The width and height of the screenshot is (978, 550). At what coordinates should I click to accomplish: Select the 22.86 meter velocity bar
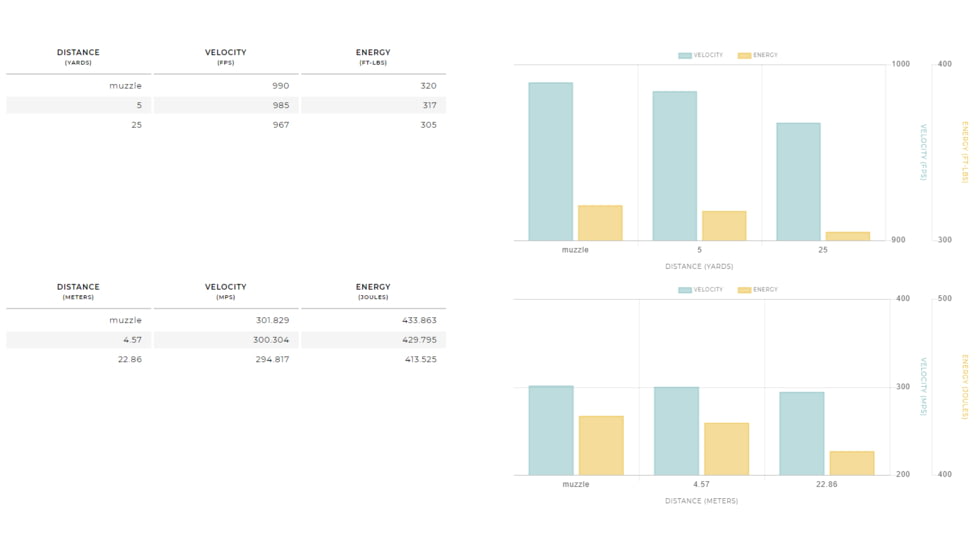[801, 433]
